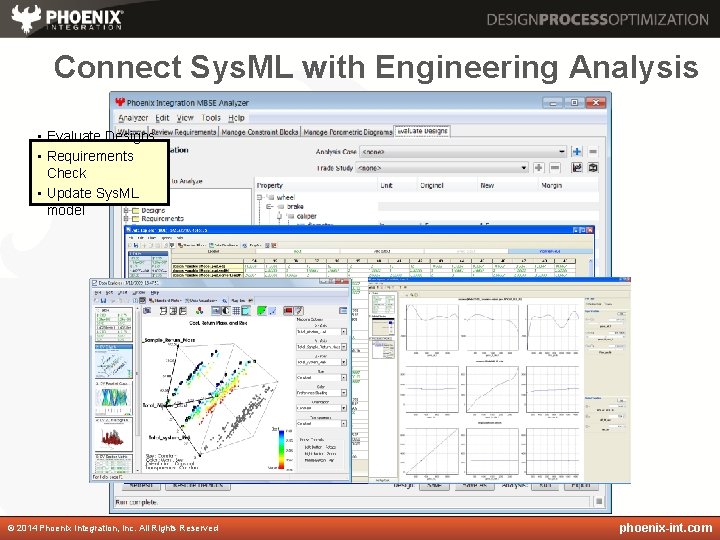Click the green square icon in plot toolbar

(x=262, y=311)
